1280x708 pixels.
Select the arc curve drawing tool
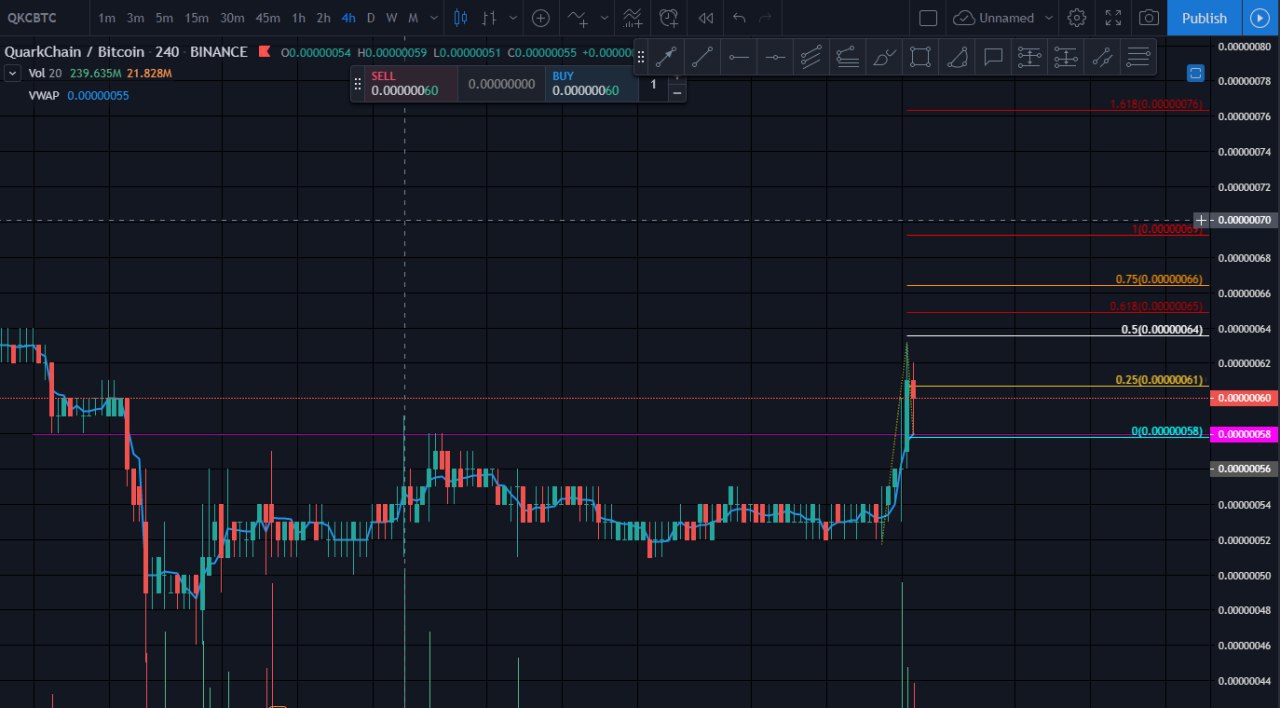(956, 58)
